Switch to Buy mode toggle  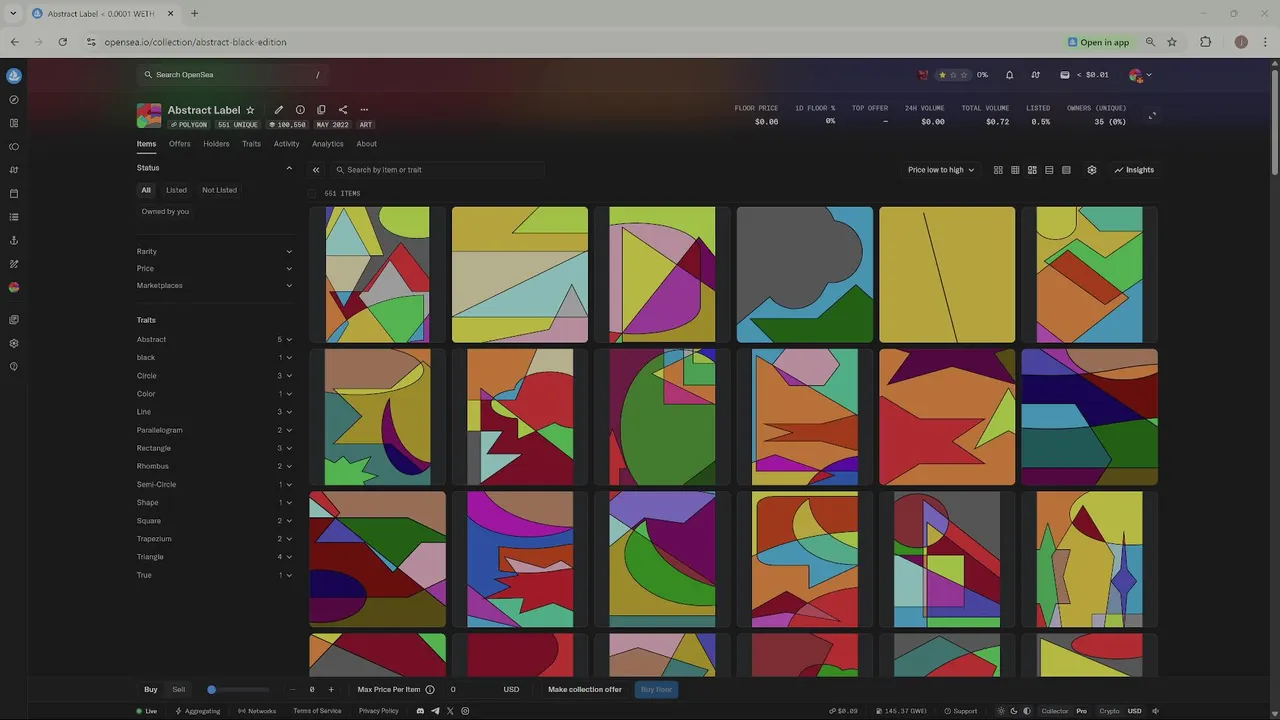point(151,689)
